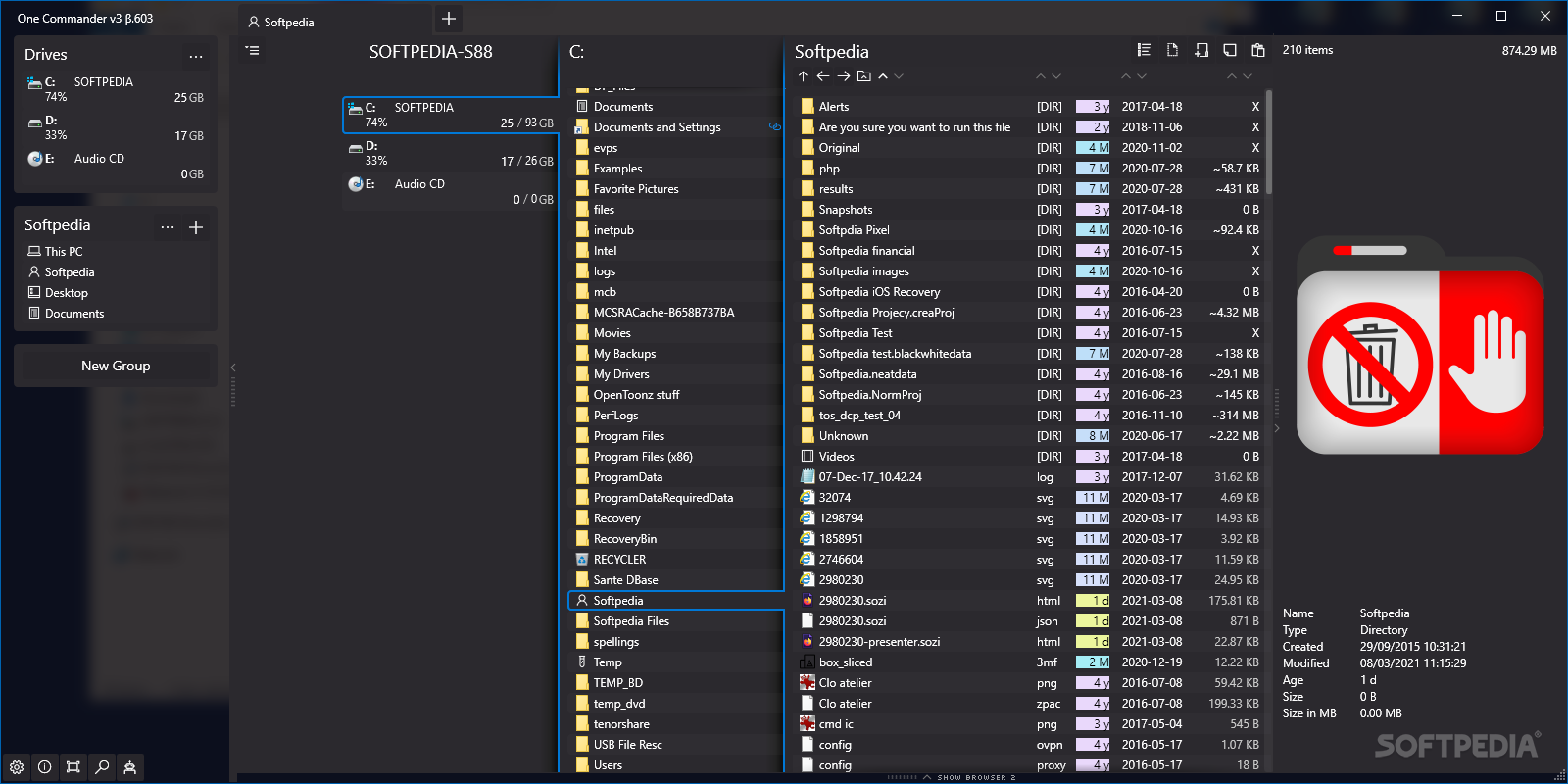Go back in folder history

(823, 75)
